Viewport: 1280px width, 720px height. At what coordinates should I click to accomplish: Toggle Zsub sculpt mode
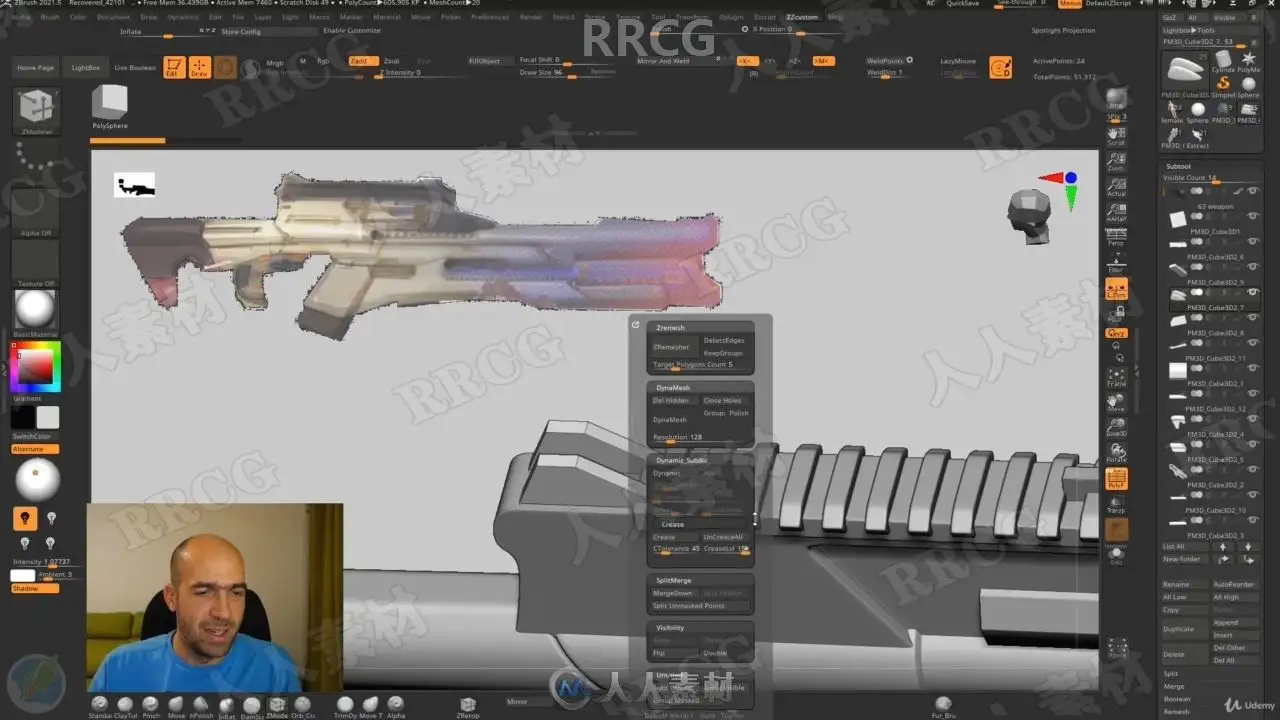[x=391, y=61]
